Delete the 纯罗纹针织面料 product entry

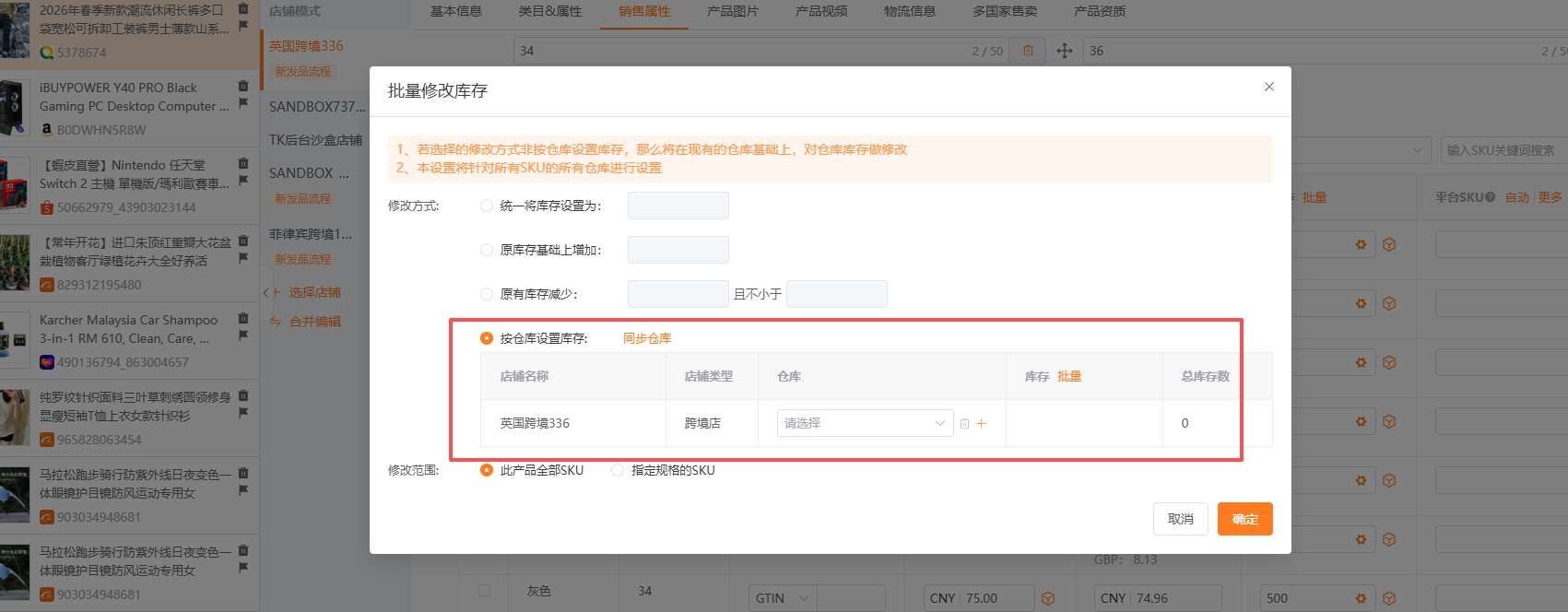tap(243, 395)
